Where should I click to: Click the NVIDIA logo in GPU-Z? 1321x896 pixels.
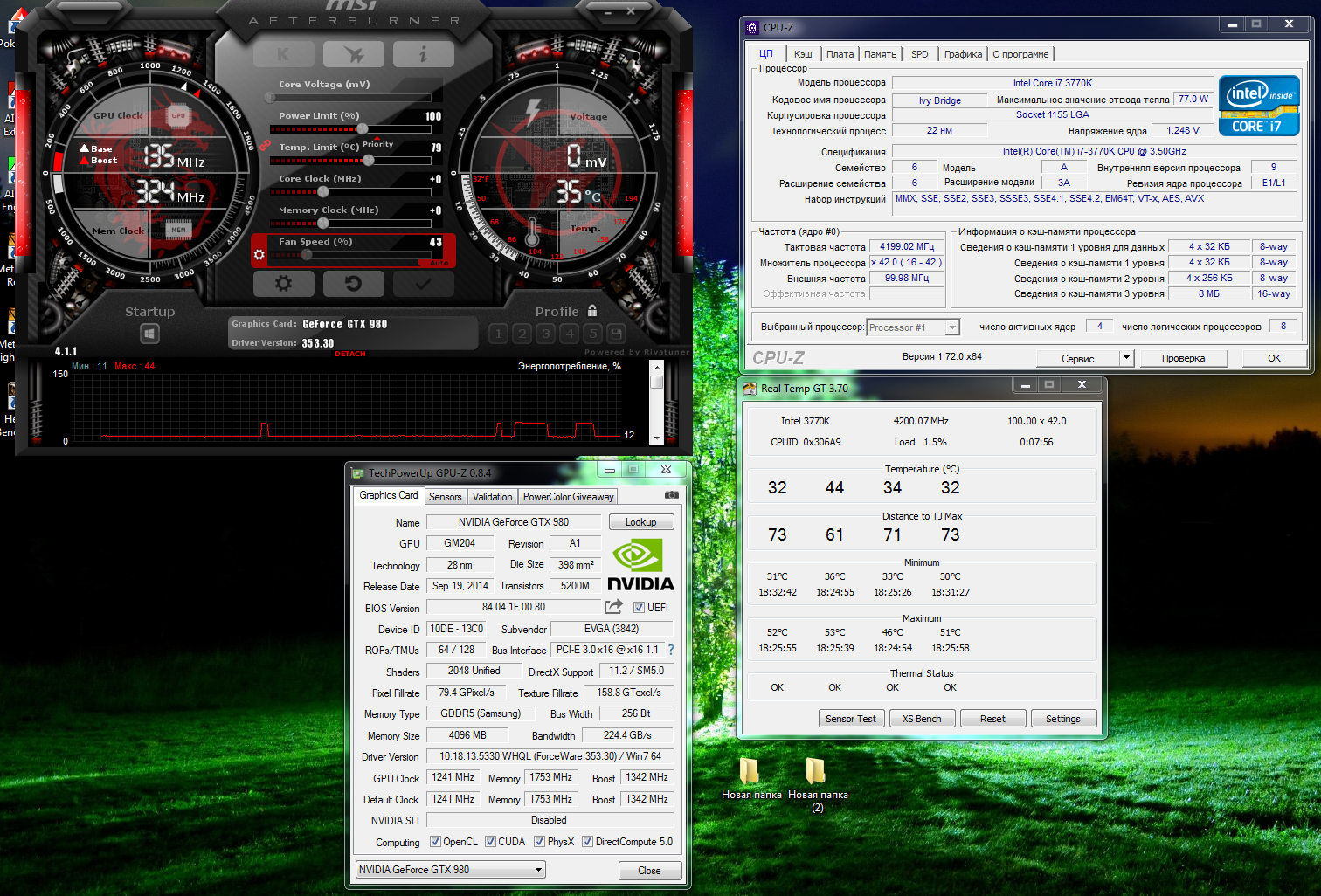(640, 565)
